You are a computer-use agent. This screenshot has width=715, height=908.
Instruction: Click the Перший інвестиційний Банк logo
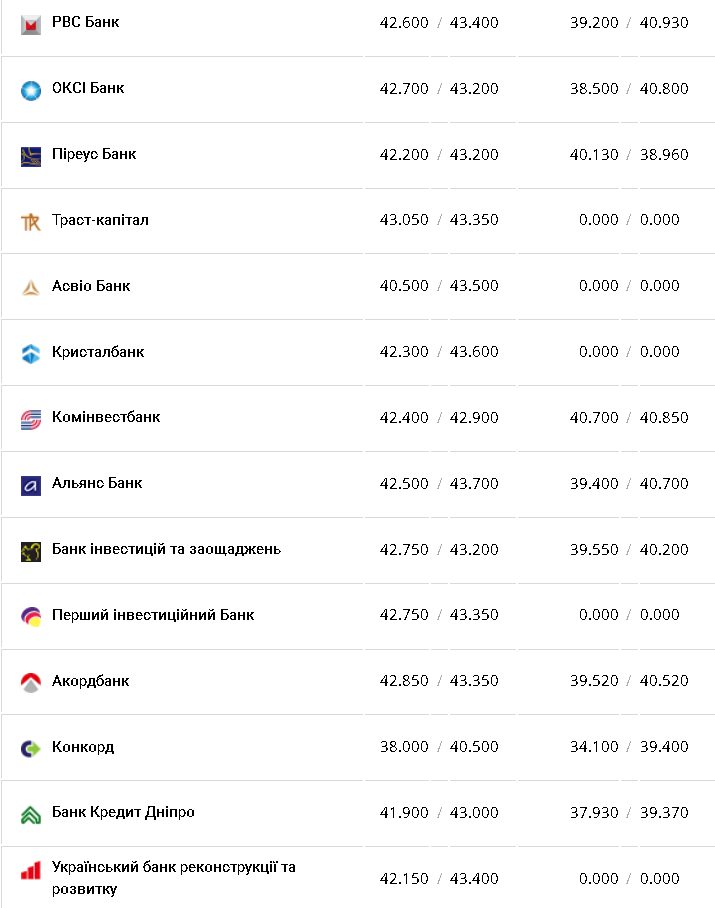(x=31, y=617)
